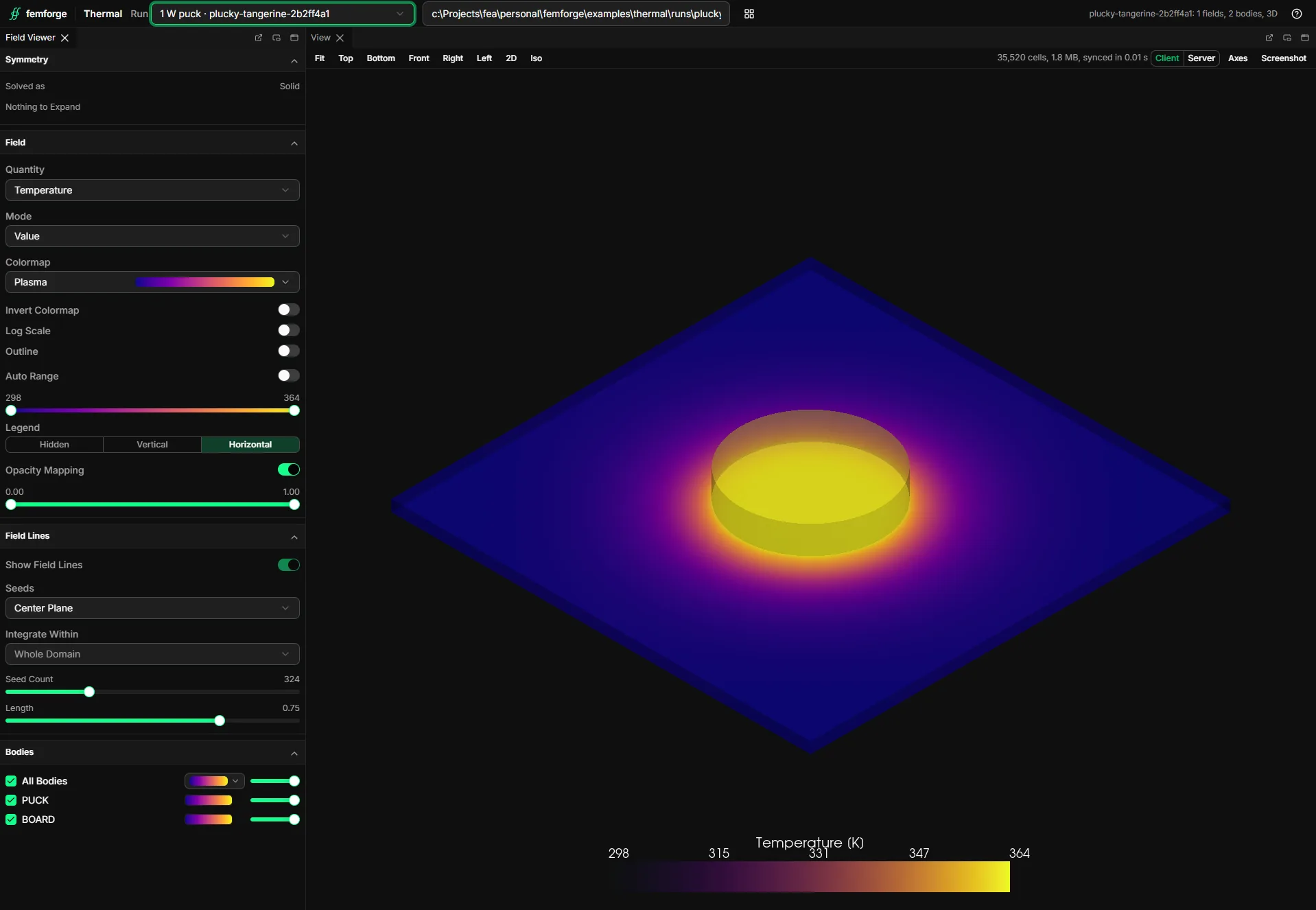The width and height of the screenshot is (1316, 910).
Task: Click the Fit view button
Action: (x=320, y=58)
